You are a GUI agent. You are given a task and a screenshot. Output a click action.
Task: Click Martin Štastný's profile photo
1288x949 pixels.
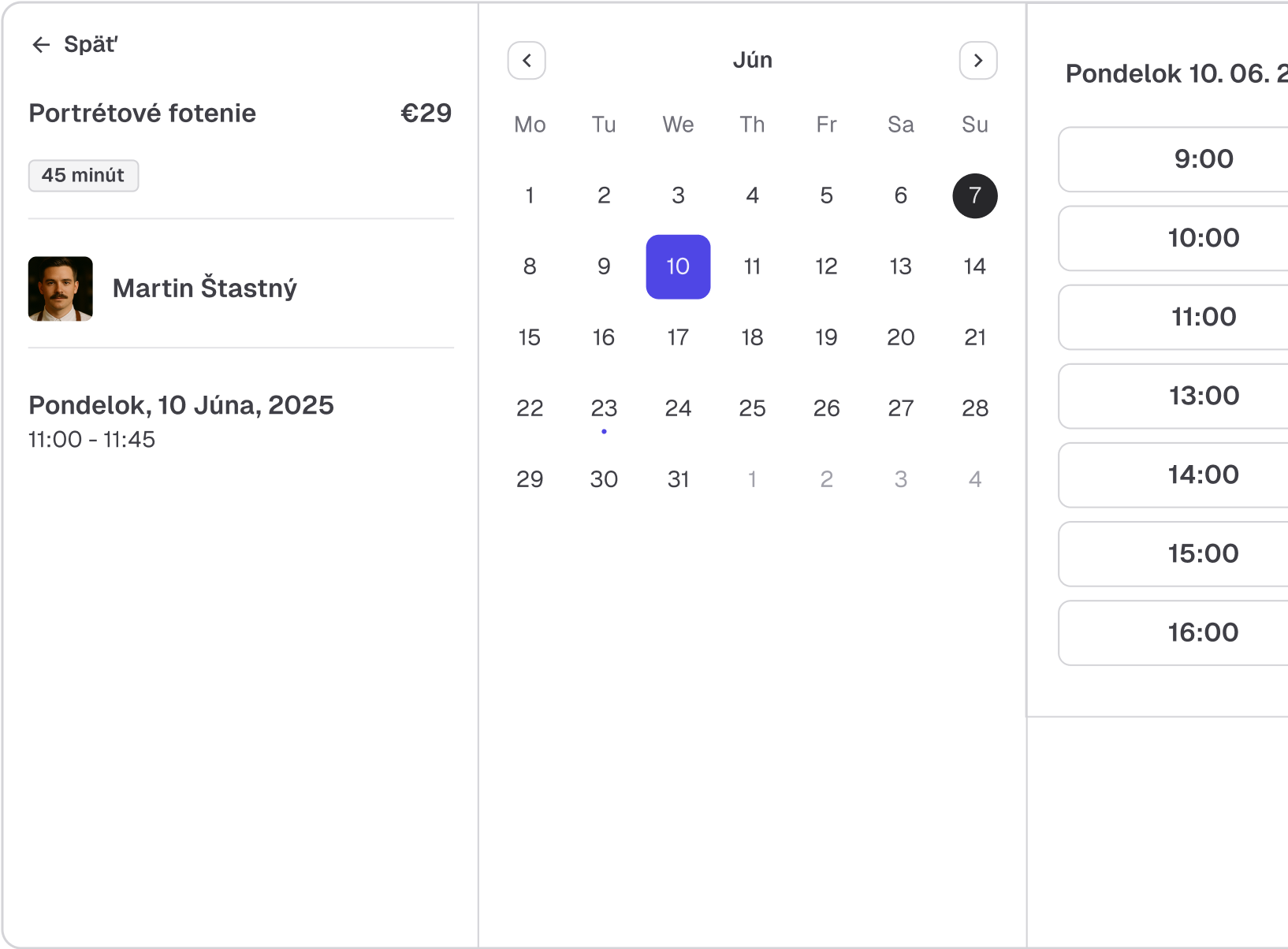pyautogui.click(x=61, y=288)
